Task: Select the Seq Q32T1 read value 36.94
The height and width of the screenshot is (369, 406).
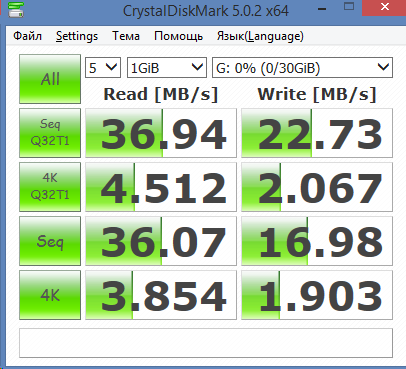Action: 161,133
